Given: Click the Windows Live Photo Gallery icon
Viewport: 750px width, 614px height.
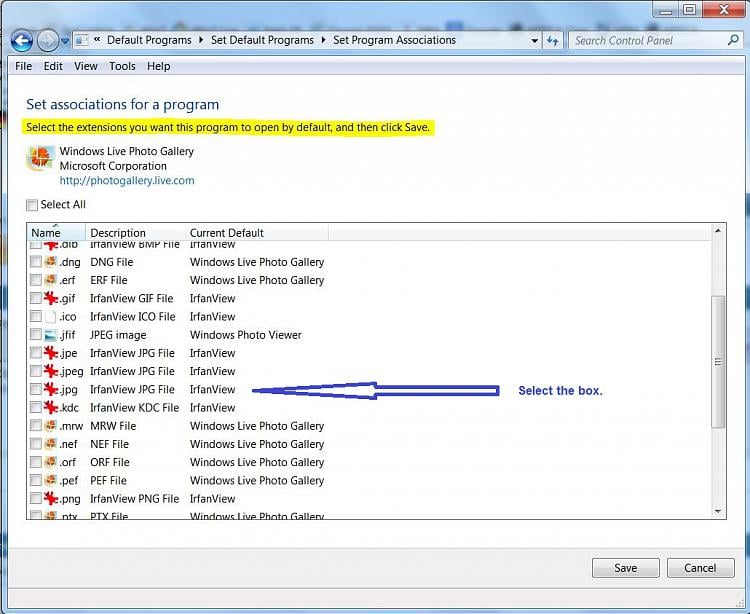Looking at the screenshot, I should [40, 158].
